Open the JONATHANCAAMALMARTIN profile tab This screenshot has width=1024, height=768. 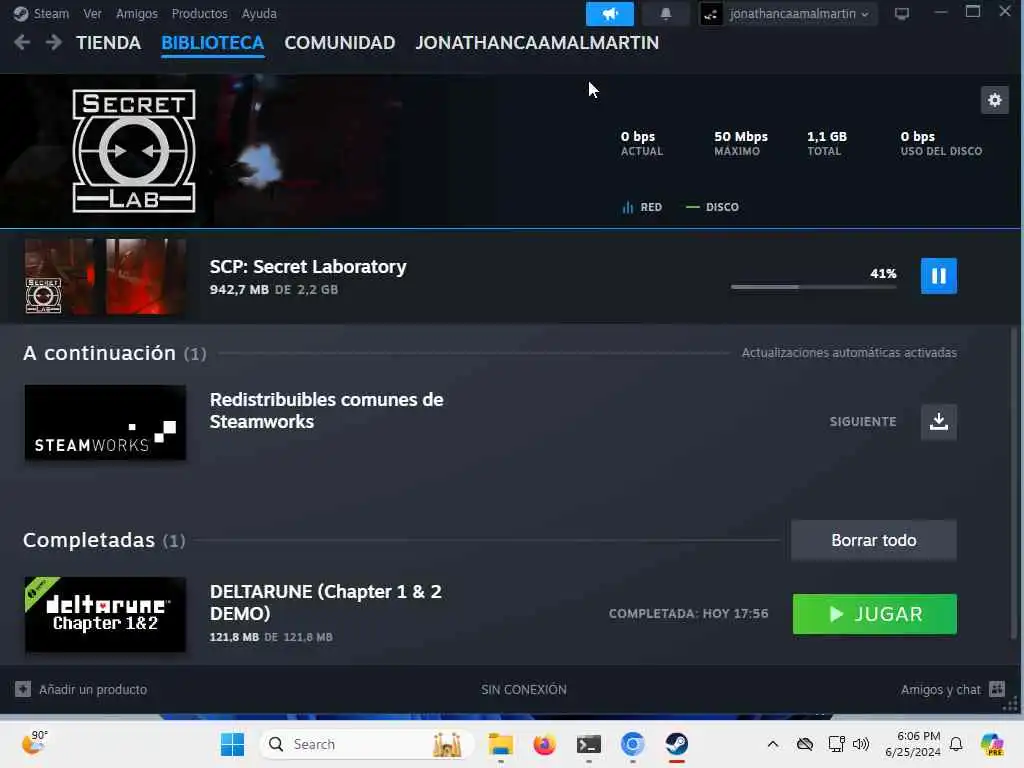(x=537, y=43)
